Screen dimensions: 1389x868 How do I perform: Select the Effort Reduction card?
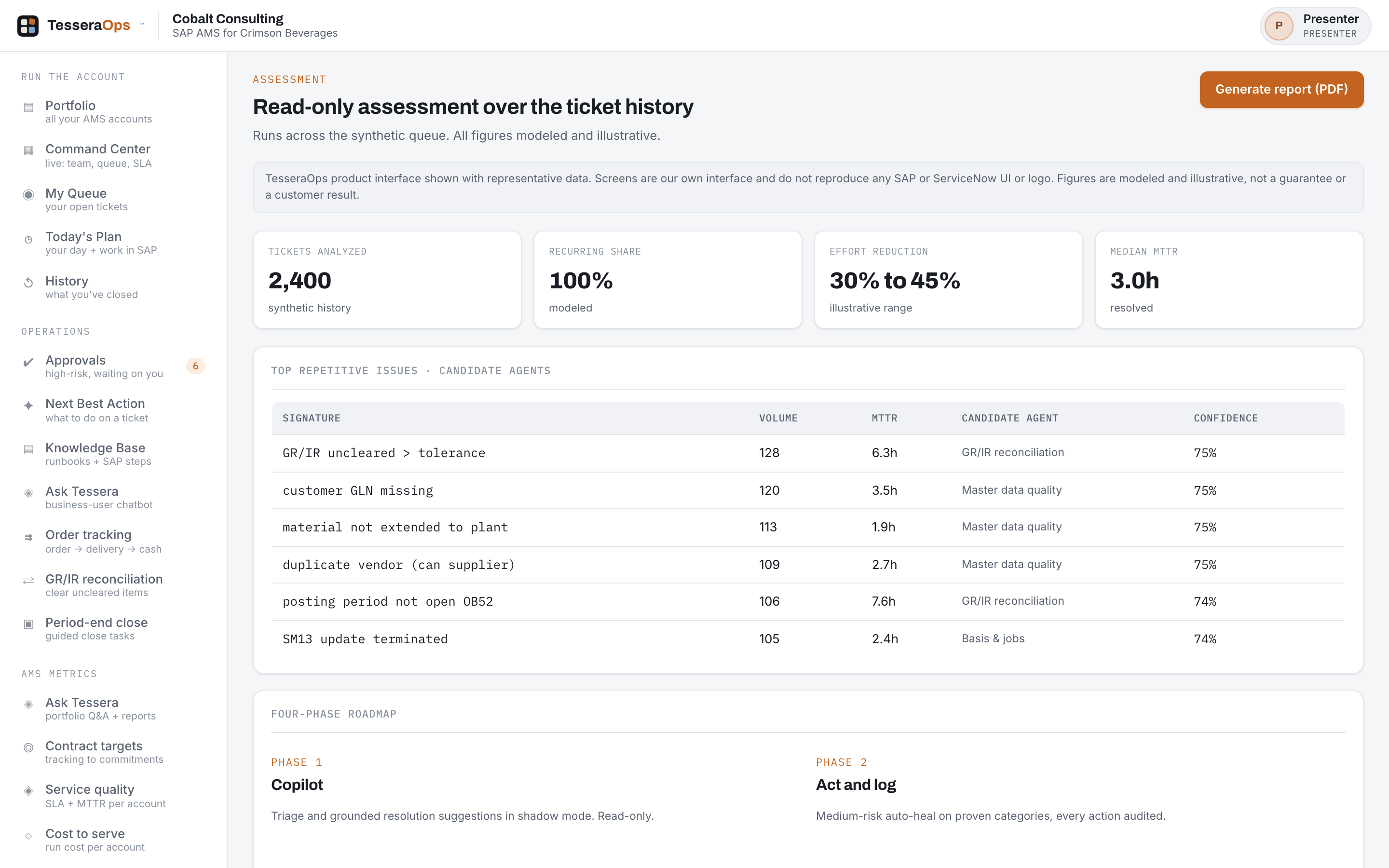(x=948, y=280)
